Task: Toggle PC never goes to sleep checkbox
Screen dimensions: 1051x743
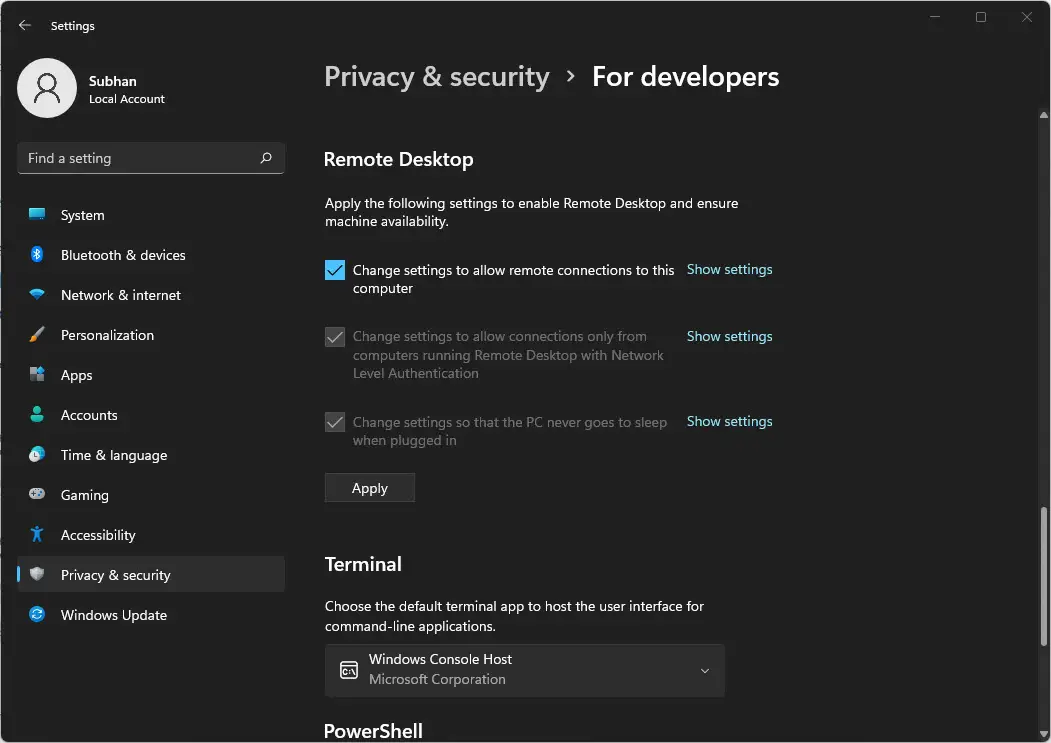Action: point(334,422)
